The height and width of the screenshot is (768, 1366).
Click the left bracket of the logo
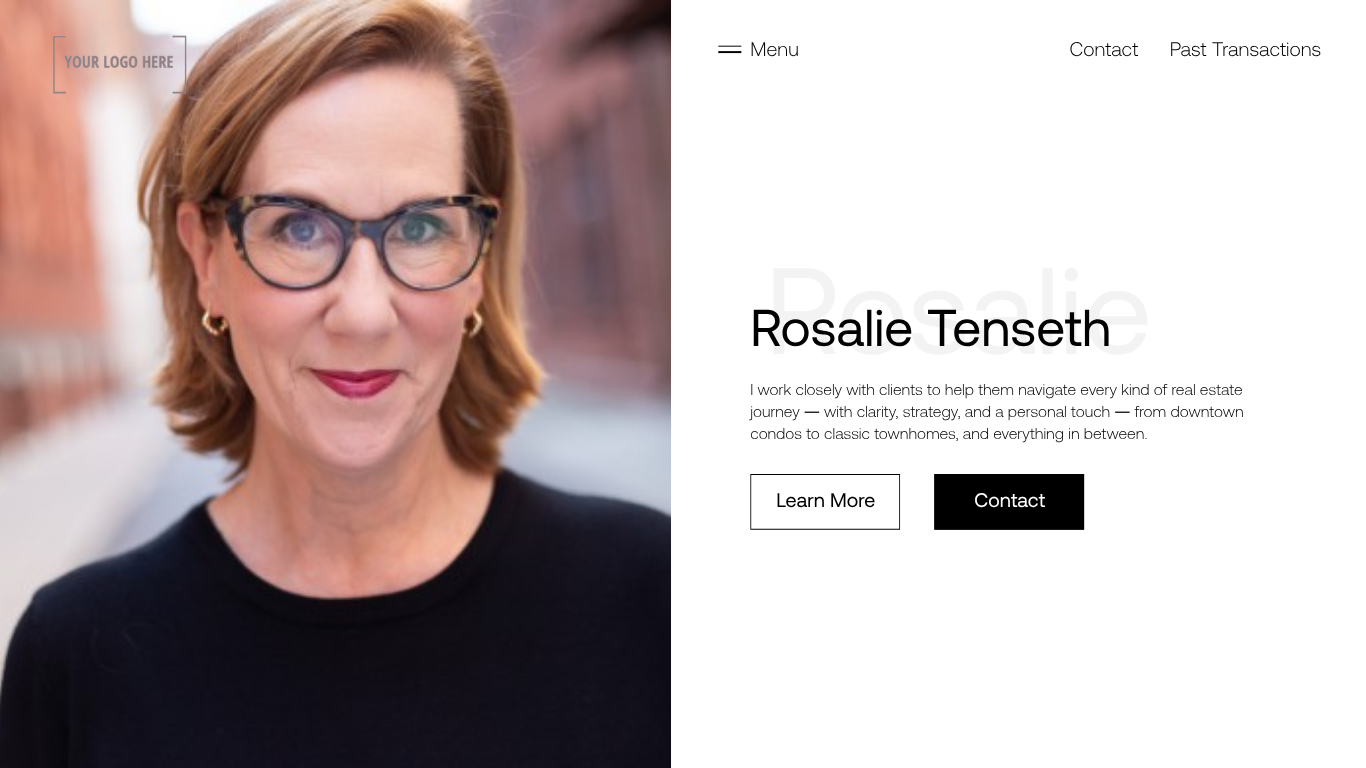tap(58, 64)
